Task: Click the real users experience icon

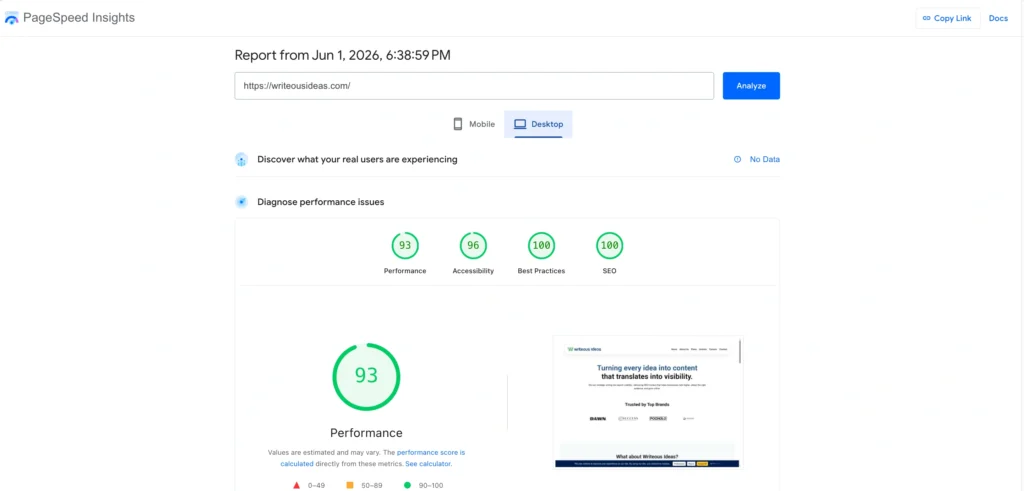Action: 242,159
